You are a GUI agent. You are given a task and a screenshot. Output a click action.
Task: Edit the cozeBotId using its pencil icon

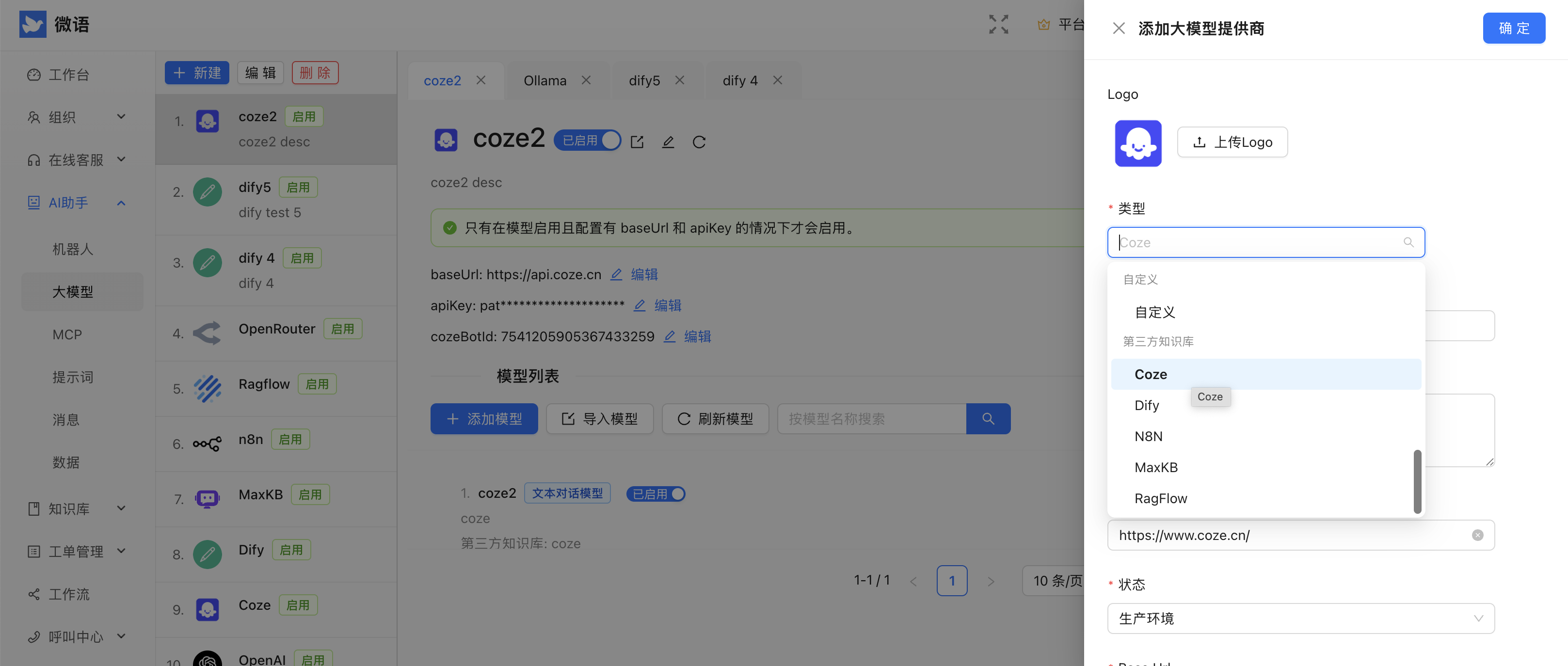[670, 336]
